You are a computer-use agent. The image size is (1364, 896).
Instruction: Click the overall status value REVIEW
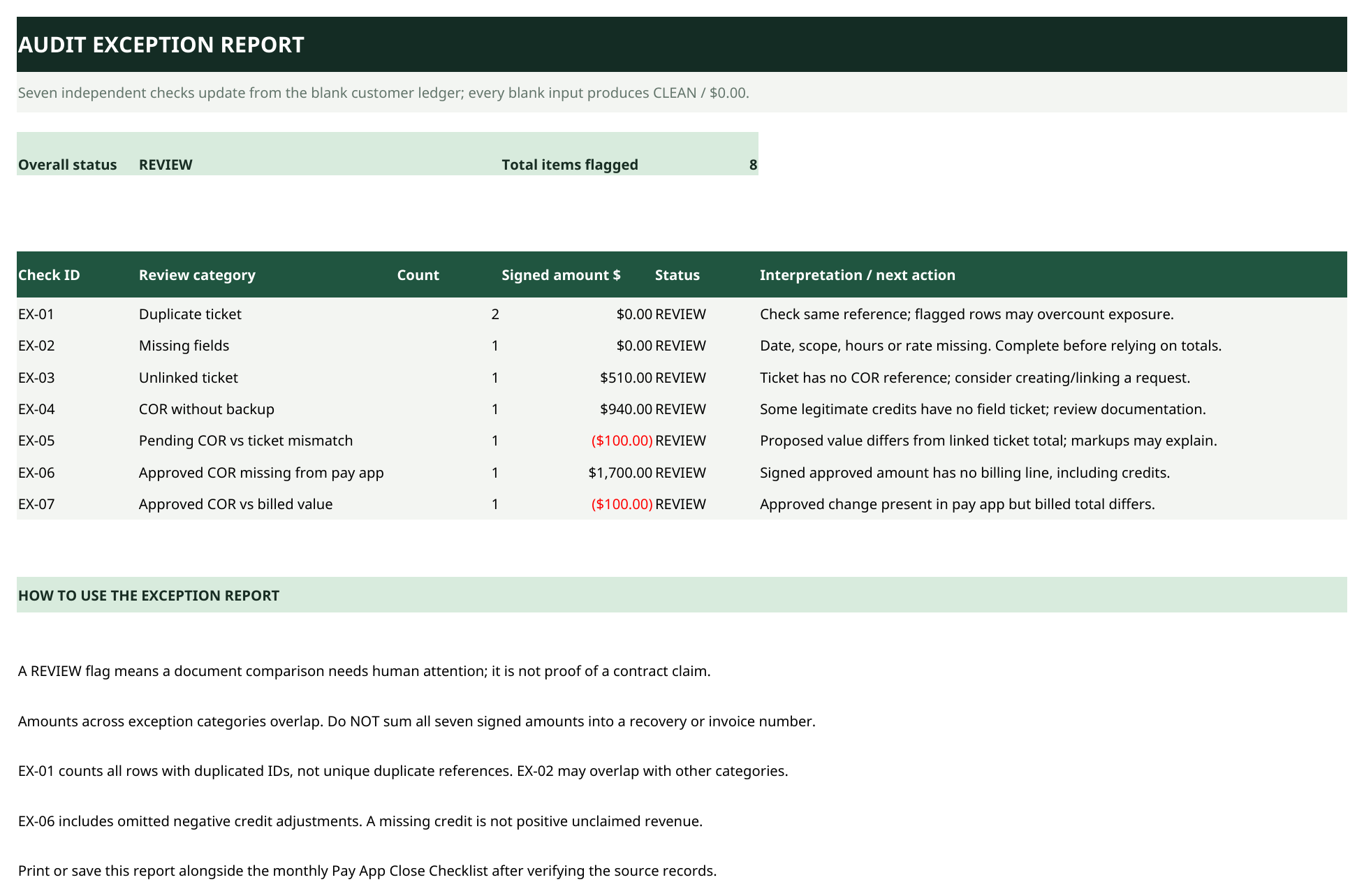166,165
